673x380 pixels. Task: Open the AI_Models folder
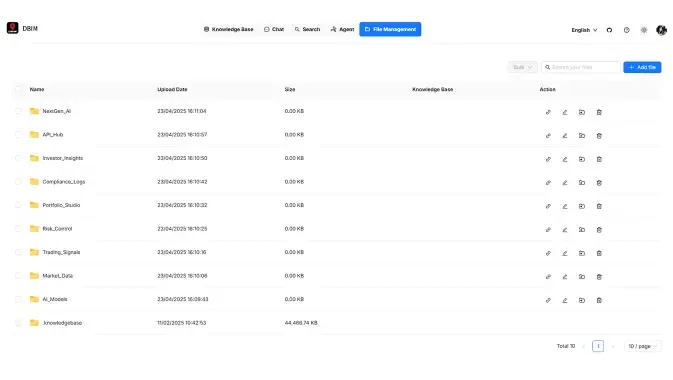(x=55, y=299)
